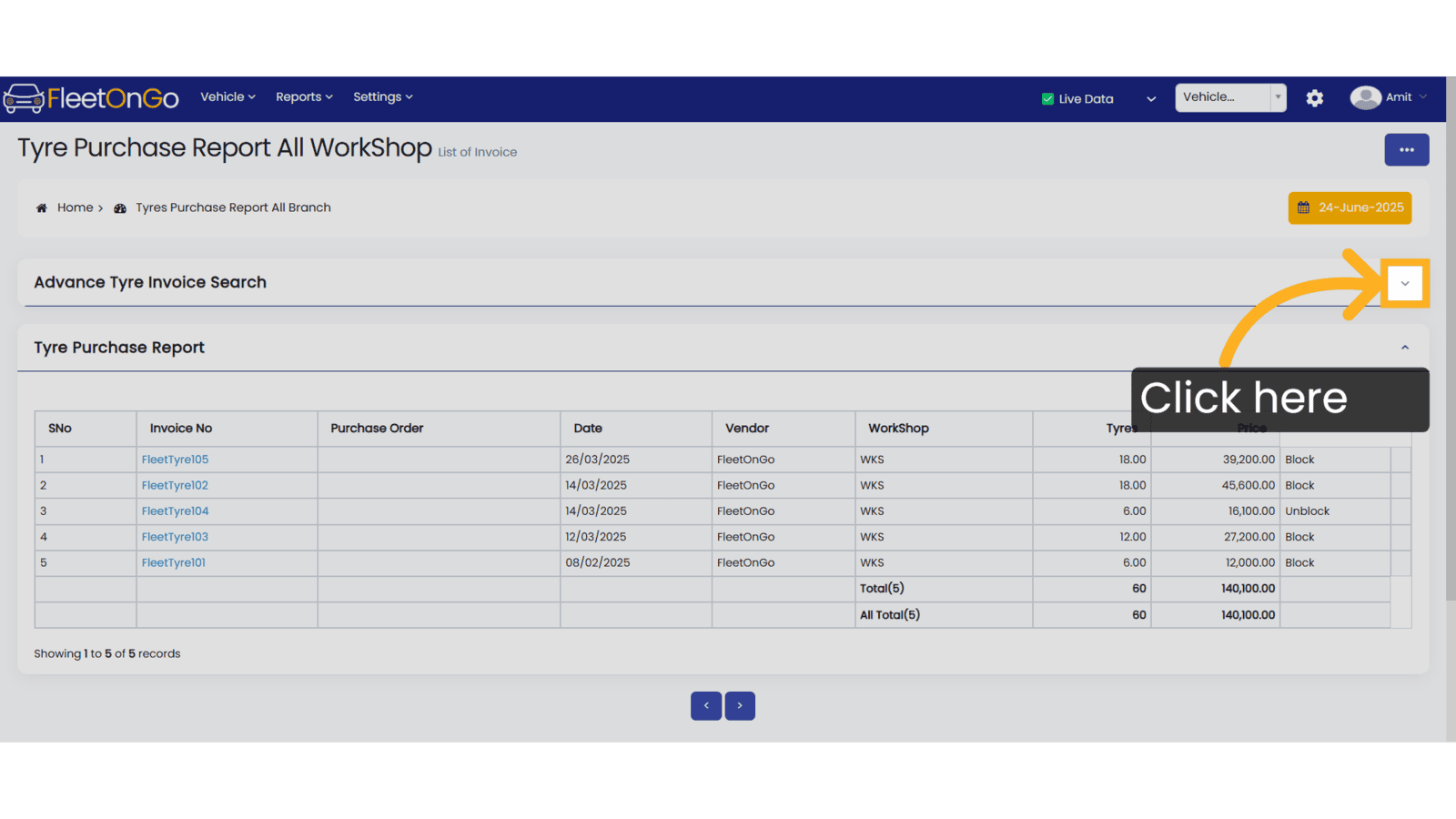Go to previous page arrow button
This screenshot has height=819, width=1456.
706,705
